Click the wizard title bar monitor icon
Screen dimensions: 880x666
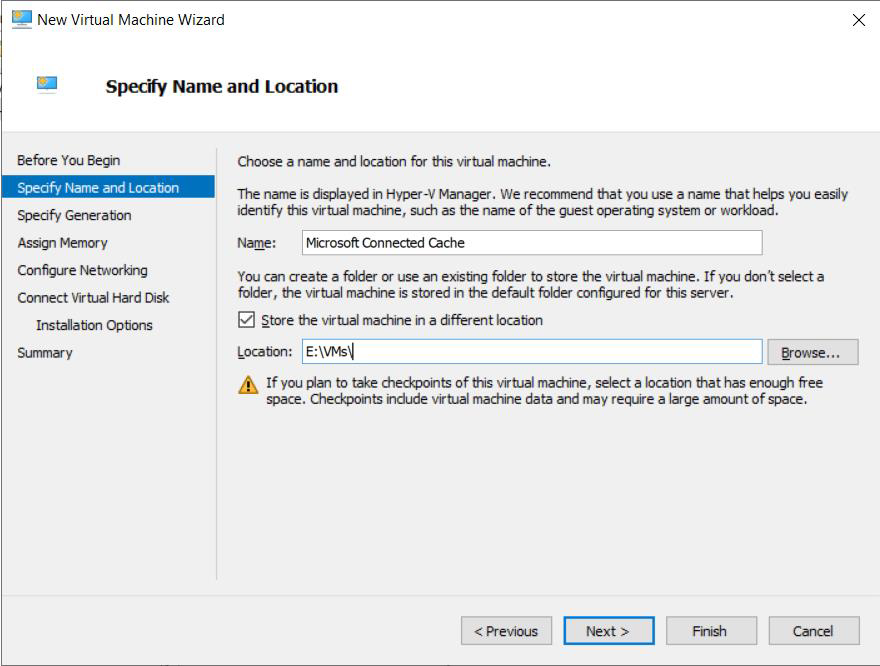click(22, 19)
